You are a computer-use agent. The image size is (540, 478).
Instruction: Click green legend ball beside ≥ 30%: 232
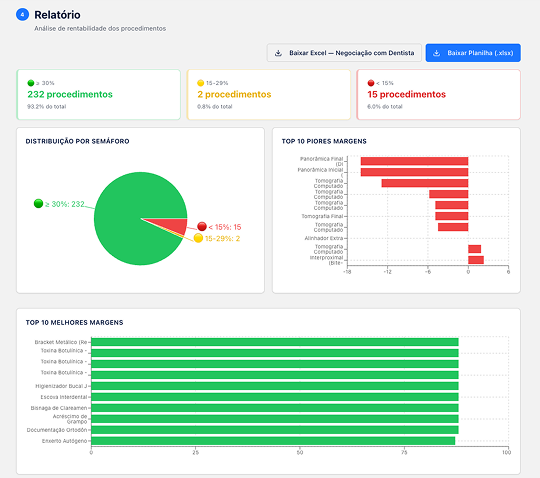tap(39, 204)
